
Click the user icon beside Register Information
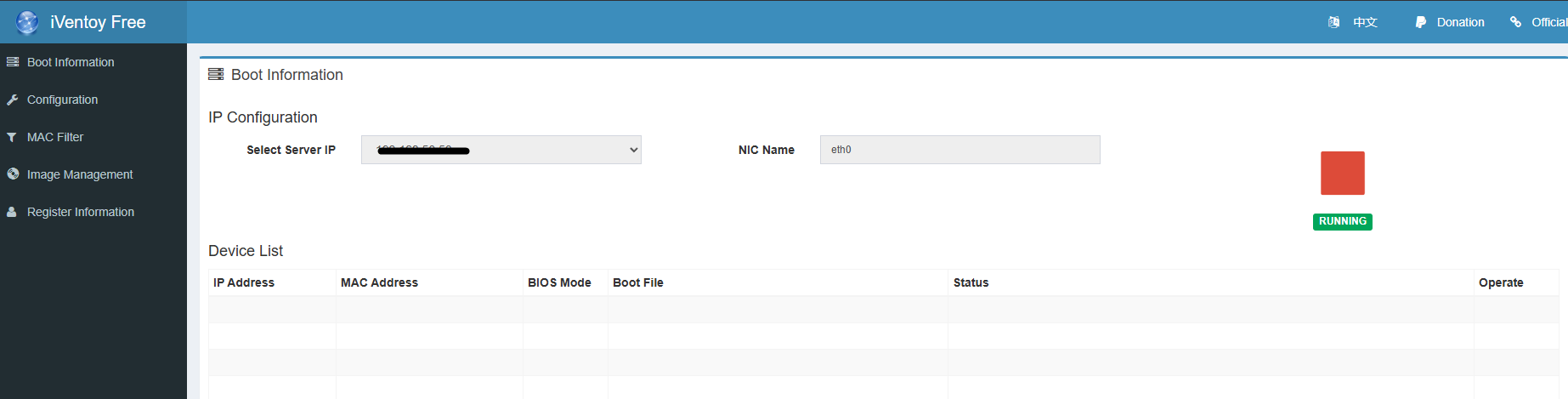point(12,212)
